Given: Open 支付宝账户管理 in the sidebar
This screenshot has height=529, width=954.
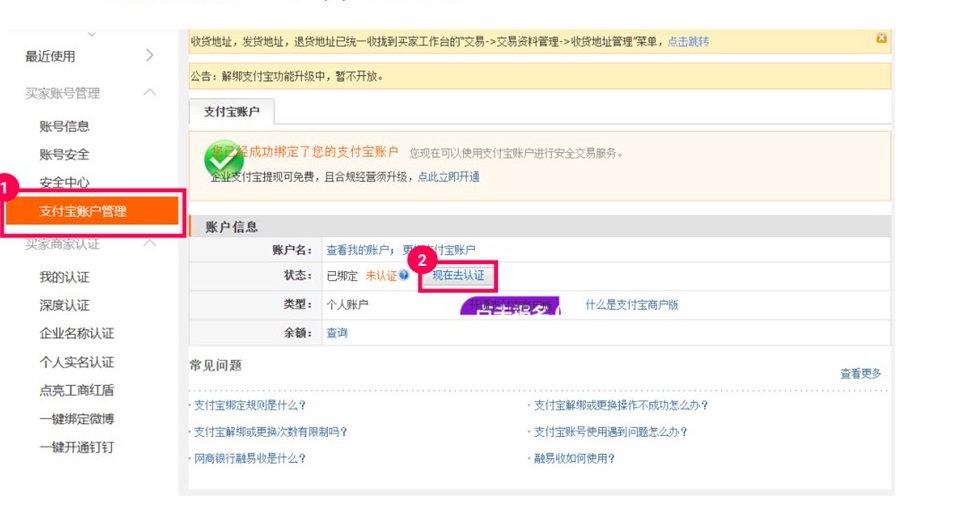Looking at the screenshot, I should tap(92, 211).
